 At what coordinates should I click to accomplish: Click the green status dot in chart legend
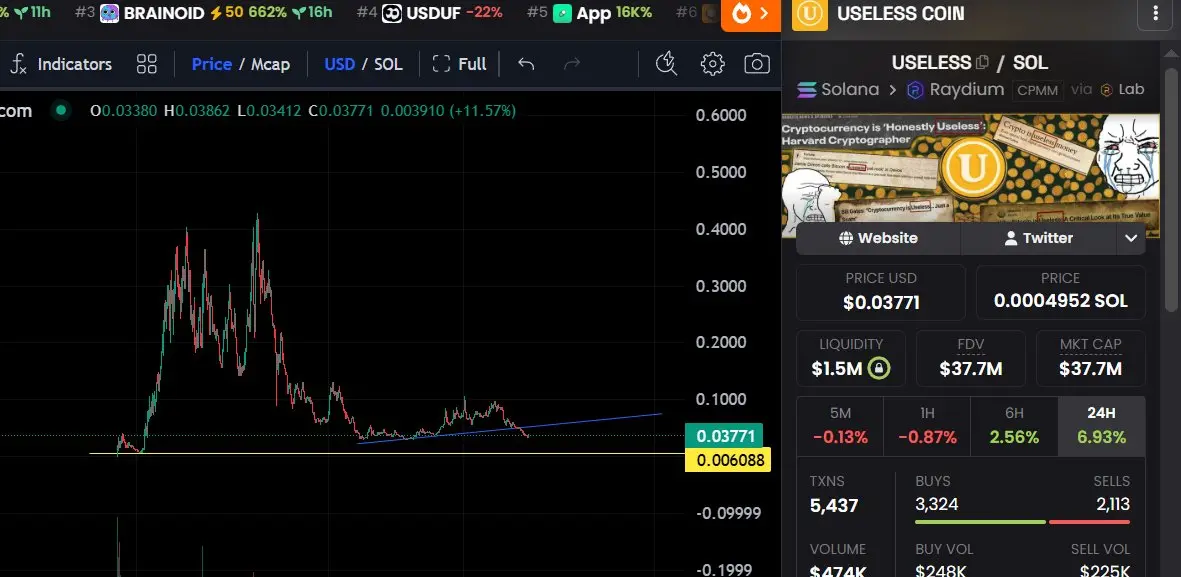[60, 111]
